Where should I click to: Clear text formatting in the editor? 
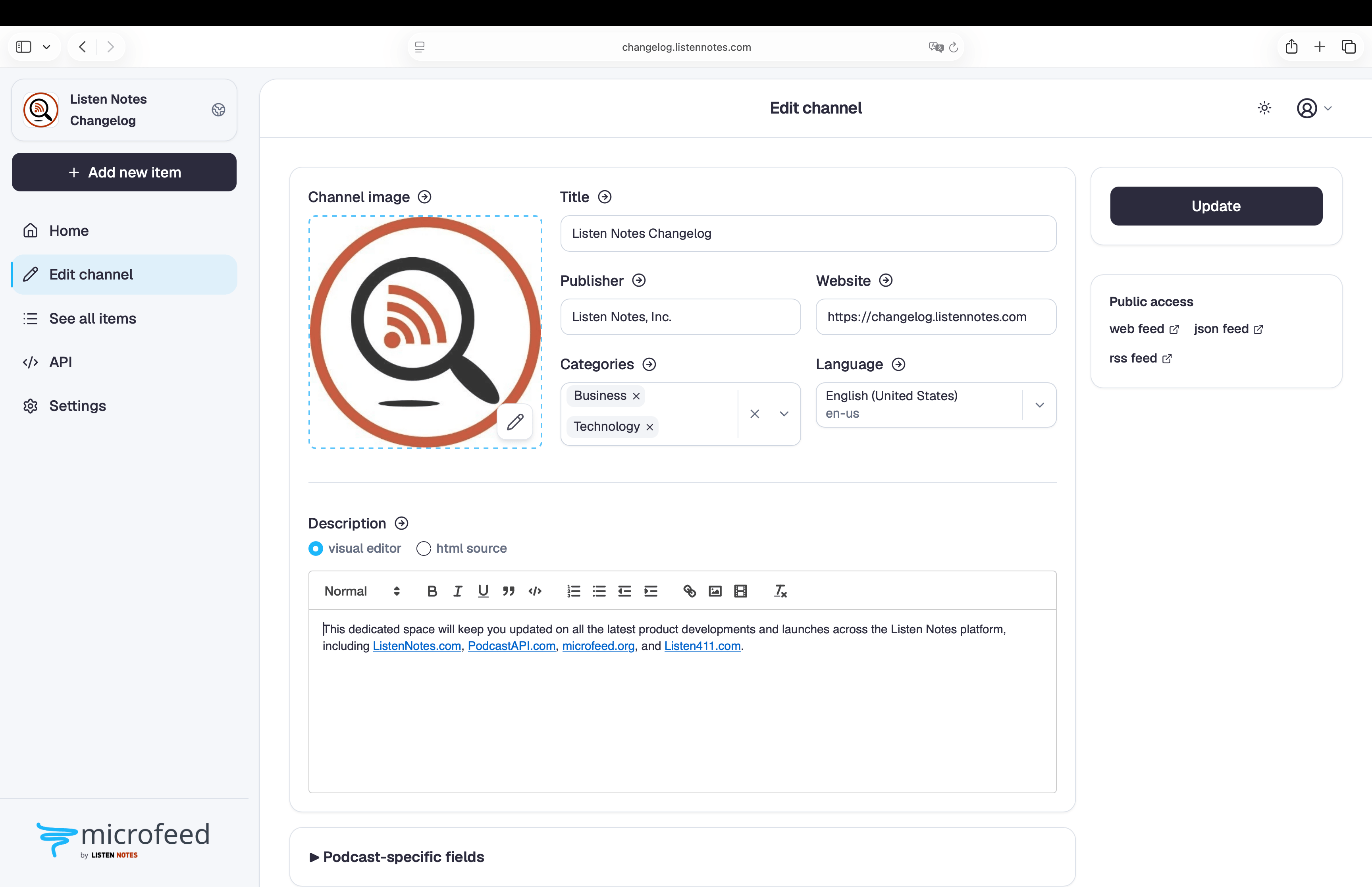pyautogui.click(x=780, y=591)
